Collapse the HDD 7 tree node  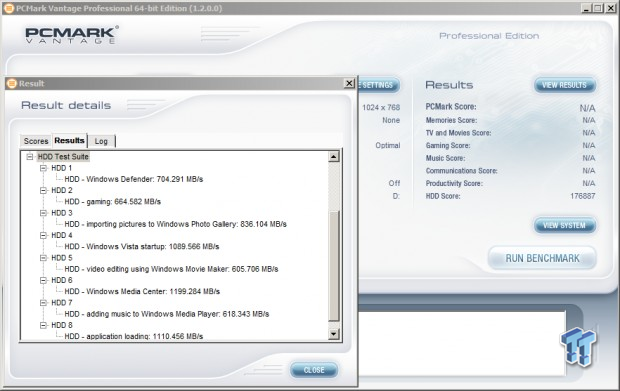coord(43,303)
